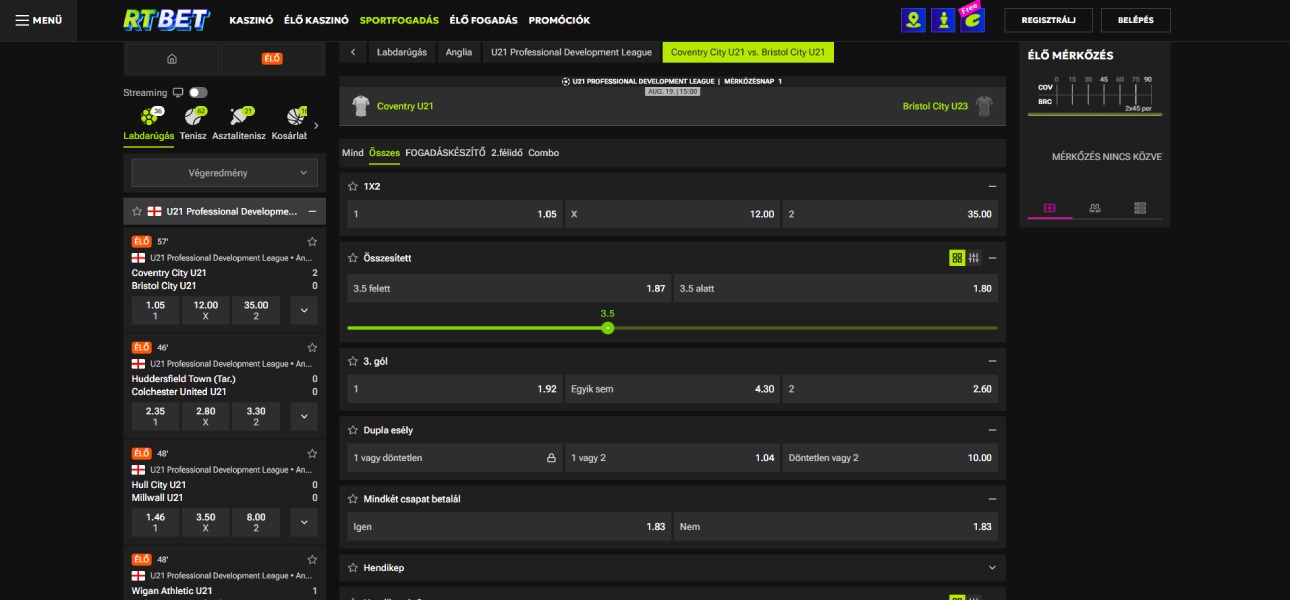The height and width of the screenshot is (600, 1290).
Task: Bet on Döntetlen vagy 2 at 10.00
Action: point(890,457)
